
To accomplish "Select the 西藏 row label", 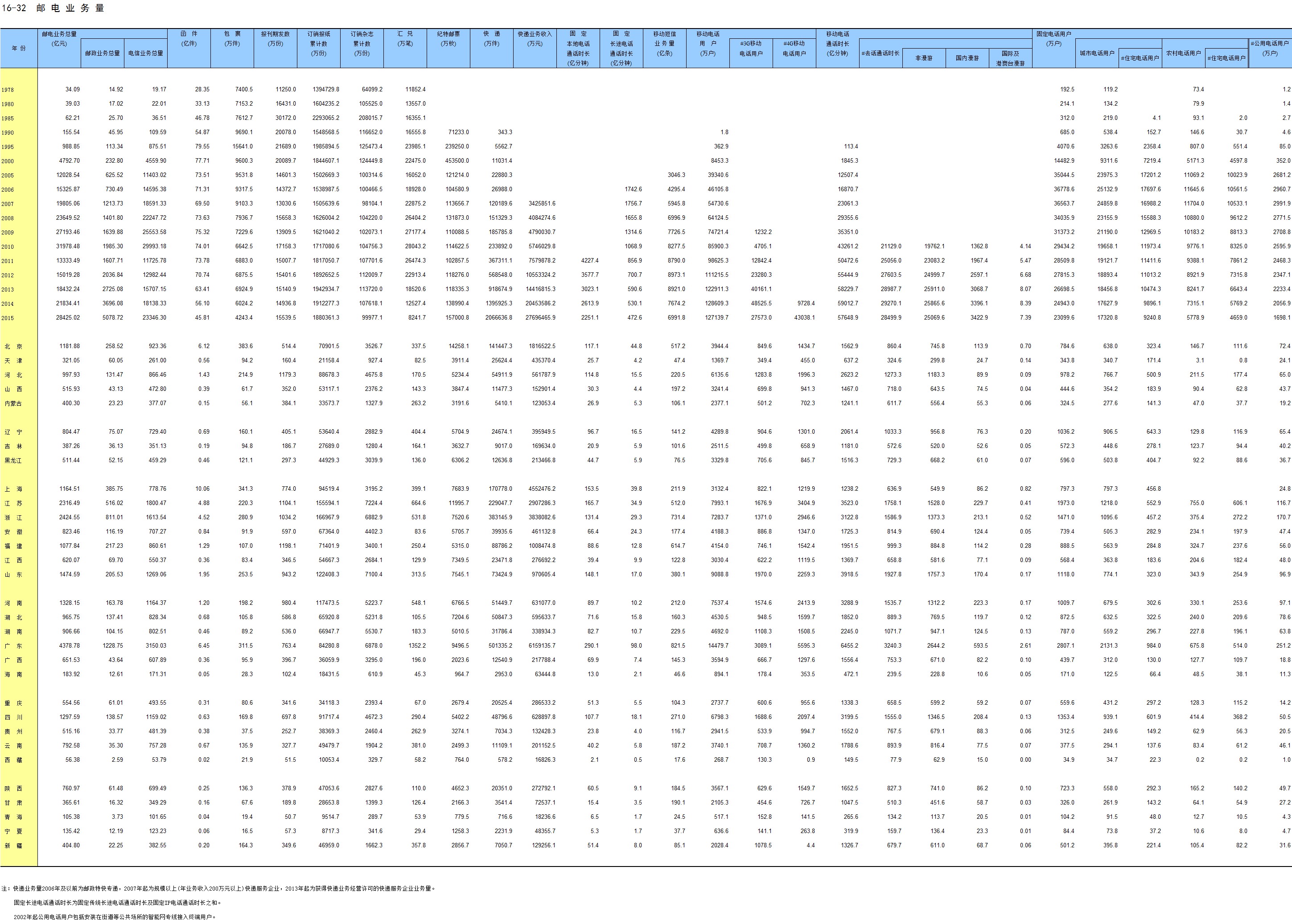I will [x=14, y=760].
